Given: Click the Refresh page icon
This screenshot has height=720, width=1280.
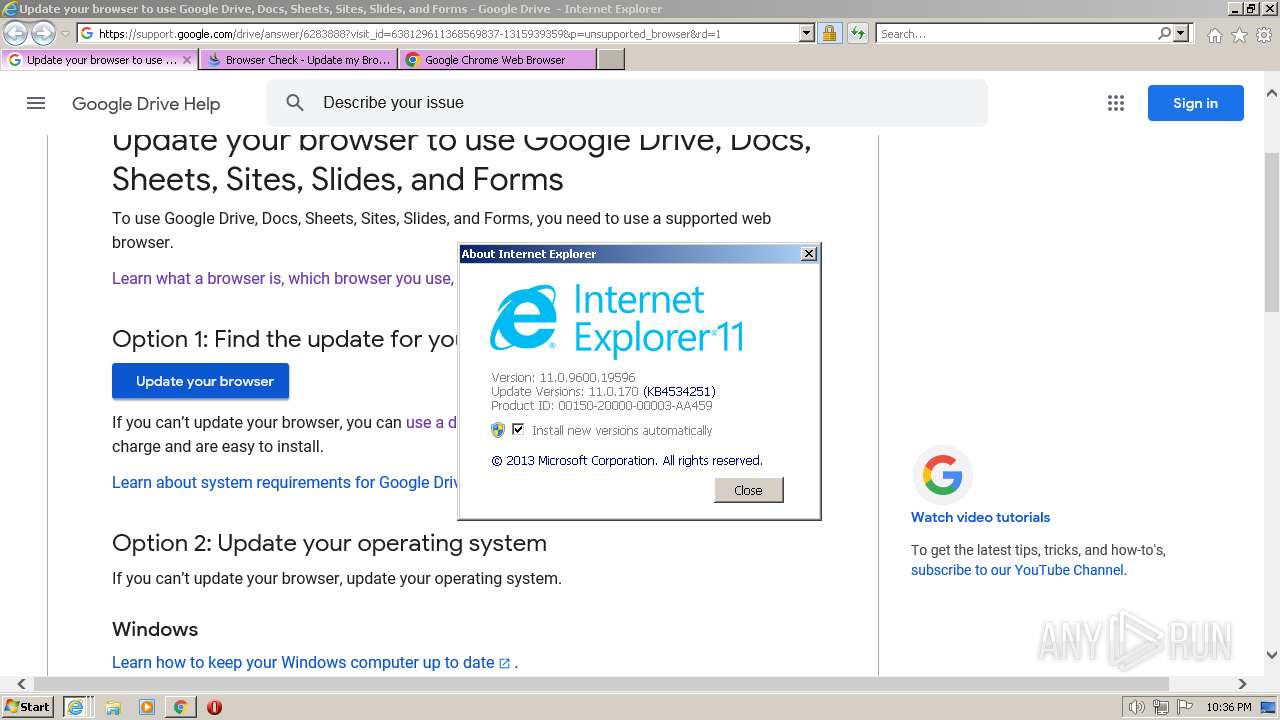Looking at the screenshot, I should coord(857,34).
